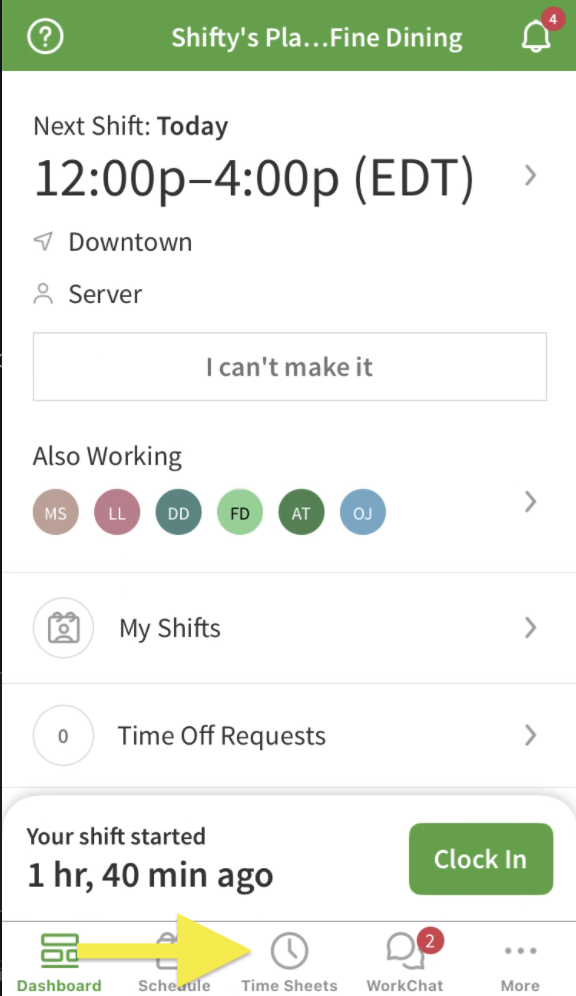Tap the Clock In button
The height and width of the screenshot is (996, 576).
(x=481, y=859)
